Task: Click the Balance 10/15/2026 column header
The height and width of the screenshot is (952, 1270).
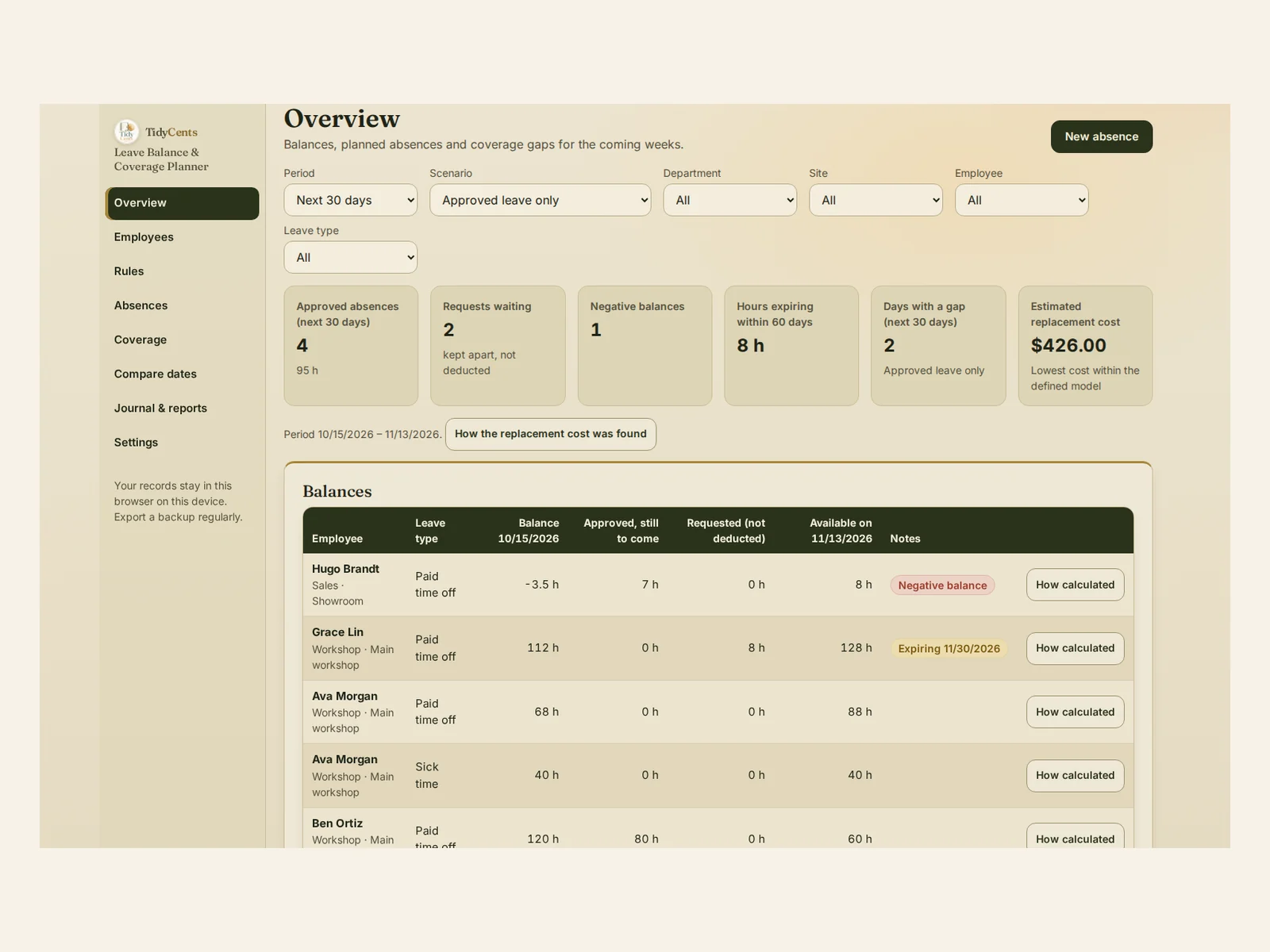Action: tap(528, 531)
